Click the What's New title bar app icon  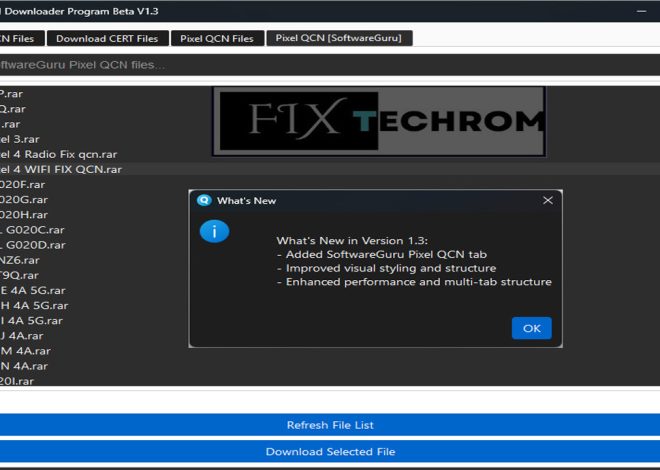204,200
